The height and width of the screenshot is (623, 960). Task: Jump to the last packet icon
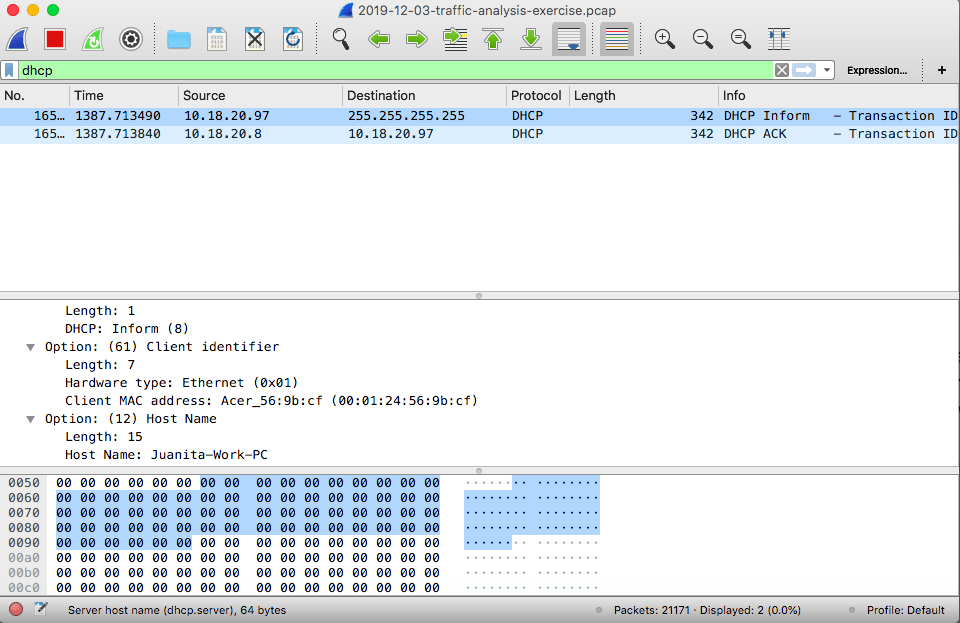coord(531,39)
